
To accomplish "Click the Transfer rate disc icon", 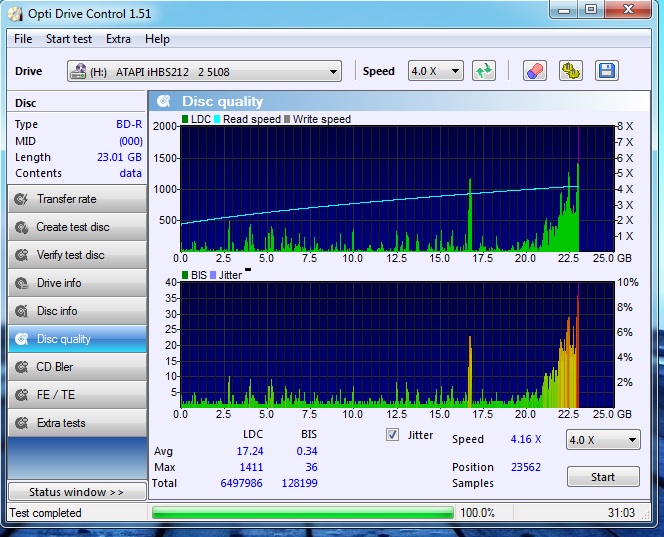I will click(x=21, y=199).
